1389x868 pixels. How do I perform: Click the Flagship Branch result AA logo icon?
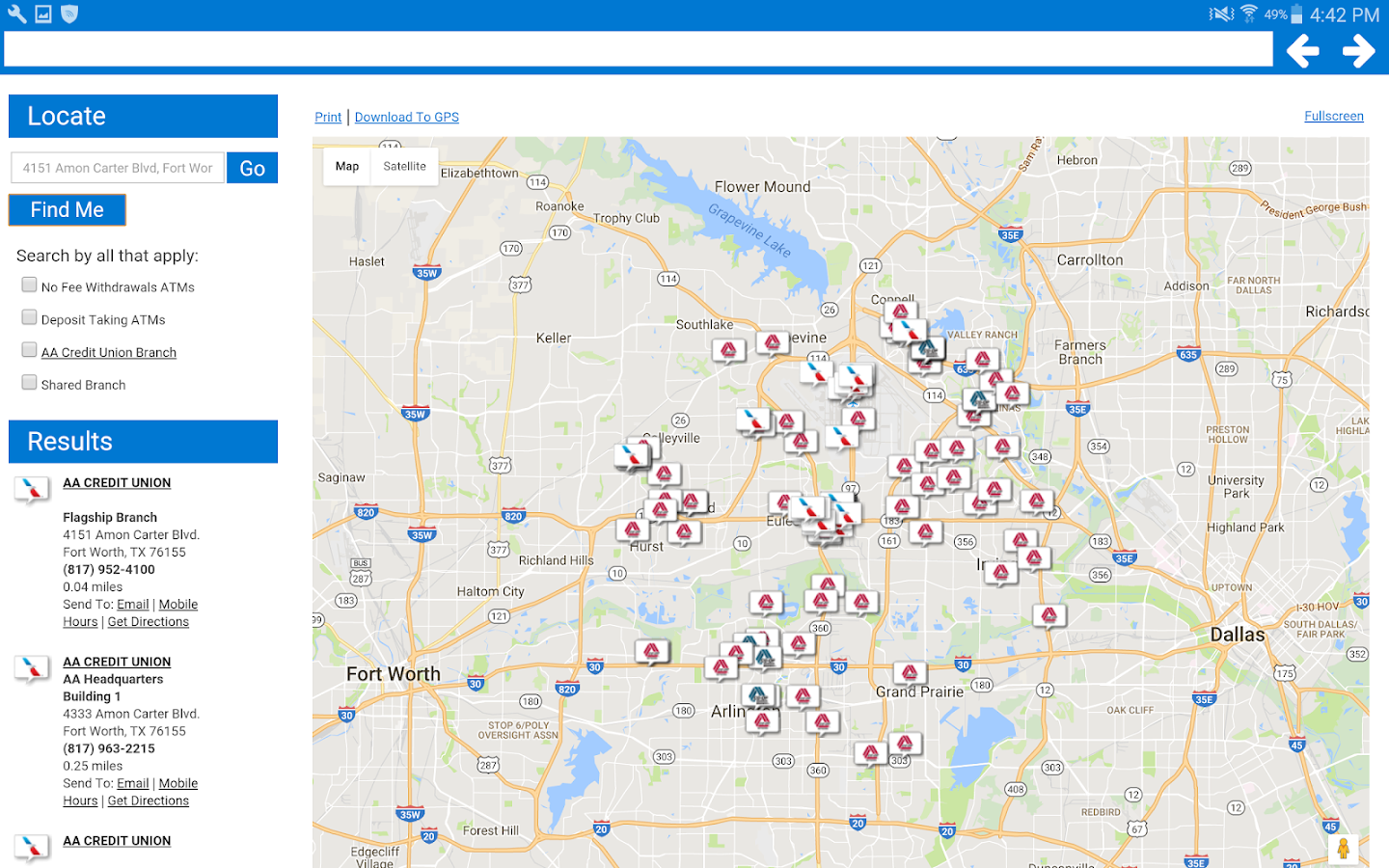coord(32,490)
